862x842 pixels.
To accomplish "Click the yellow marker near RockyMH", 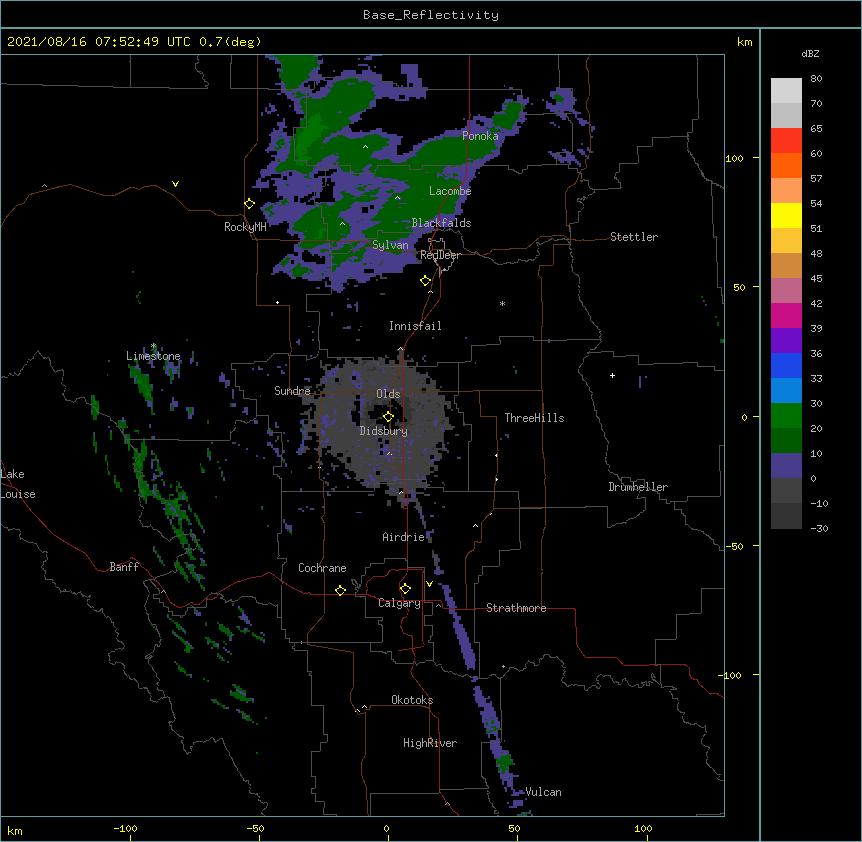I will pyautogui.click(x=249, y=204).
